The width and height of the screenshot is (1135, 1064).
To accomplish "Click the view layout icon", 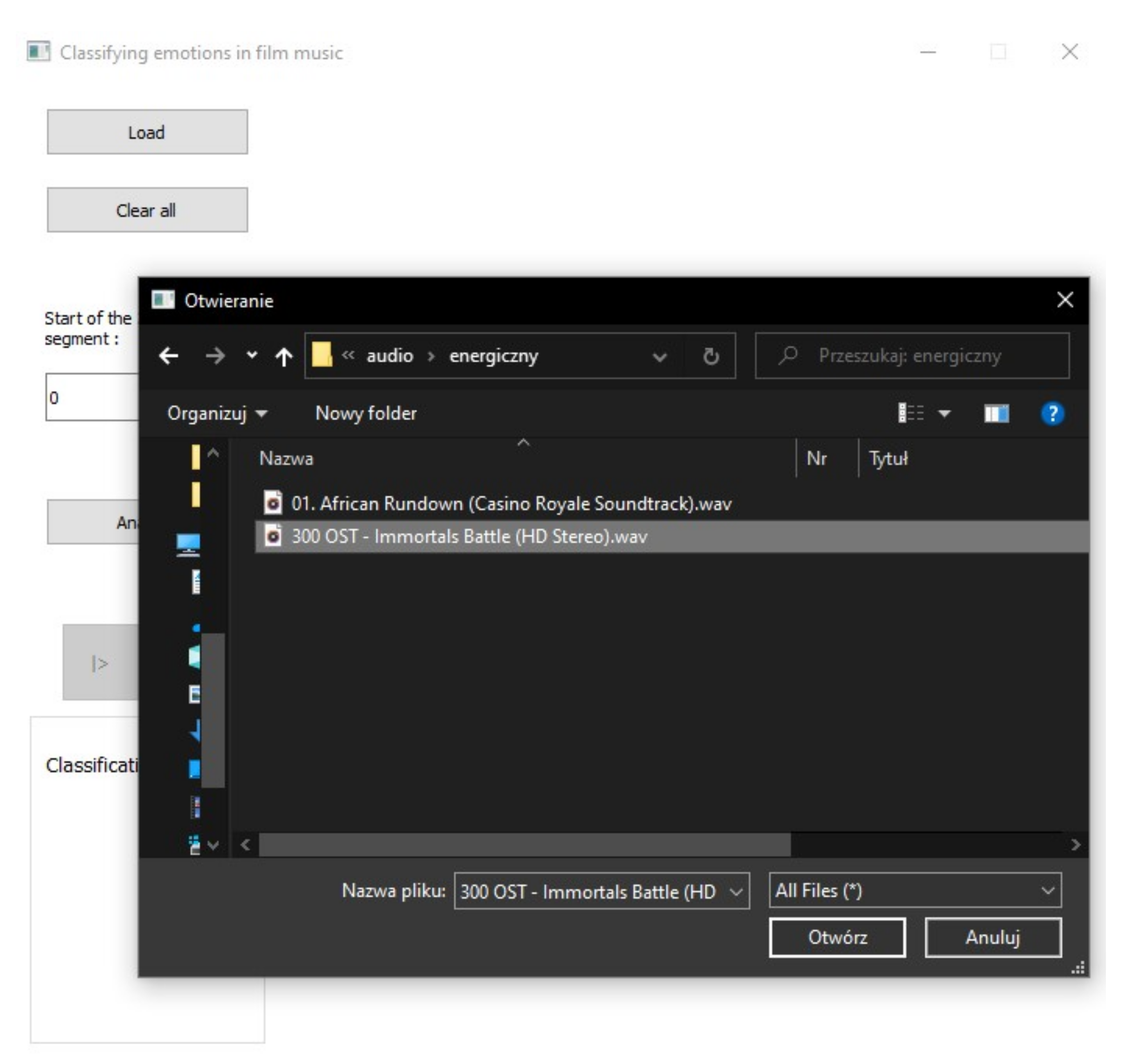I will pyautogui.click(x=911, y=413).
